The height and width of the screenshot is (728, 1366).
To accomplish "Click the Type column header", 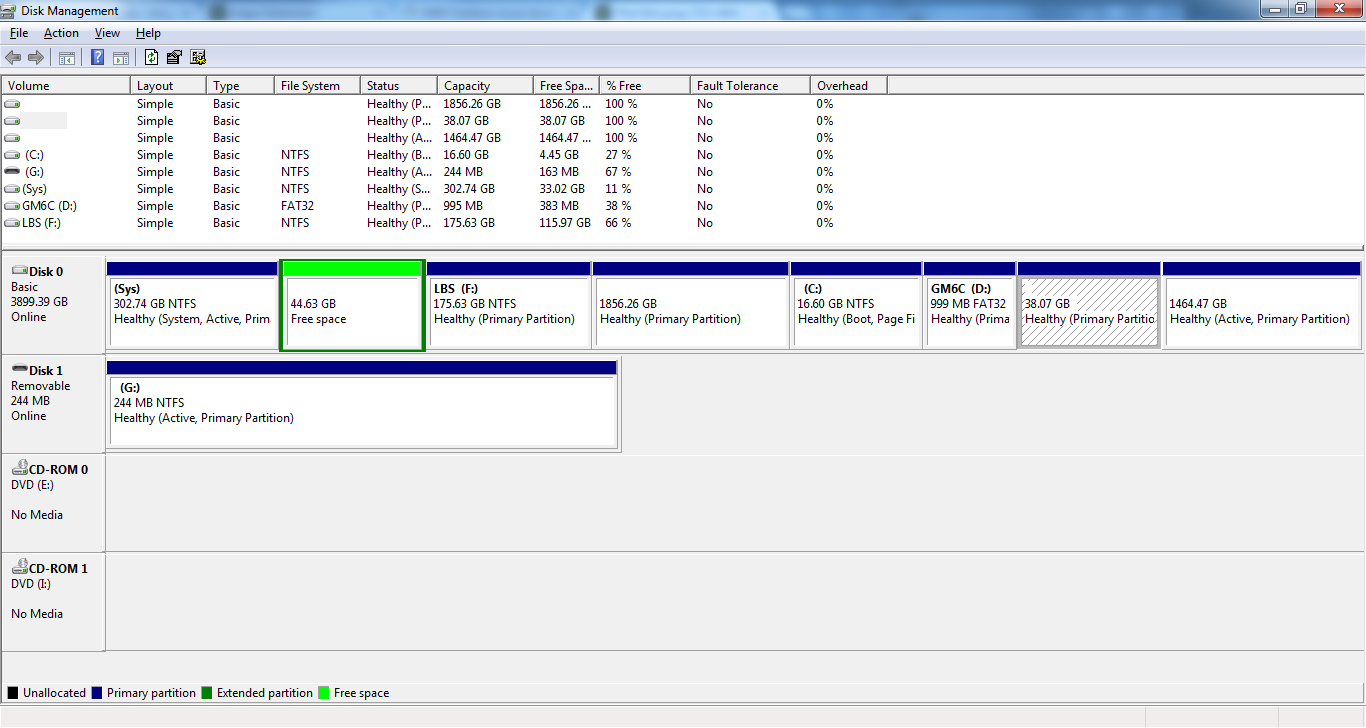I will (240, 86).
